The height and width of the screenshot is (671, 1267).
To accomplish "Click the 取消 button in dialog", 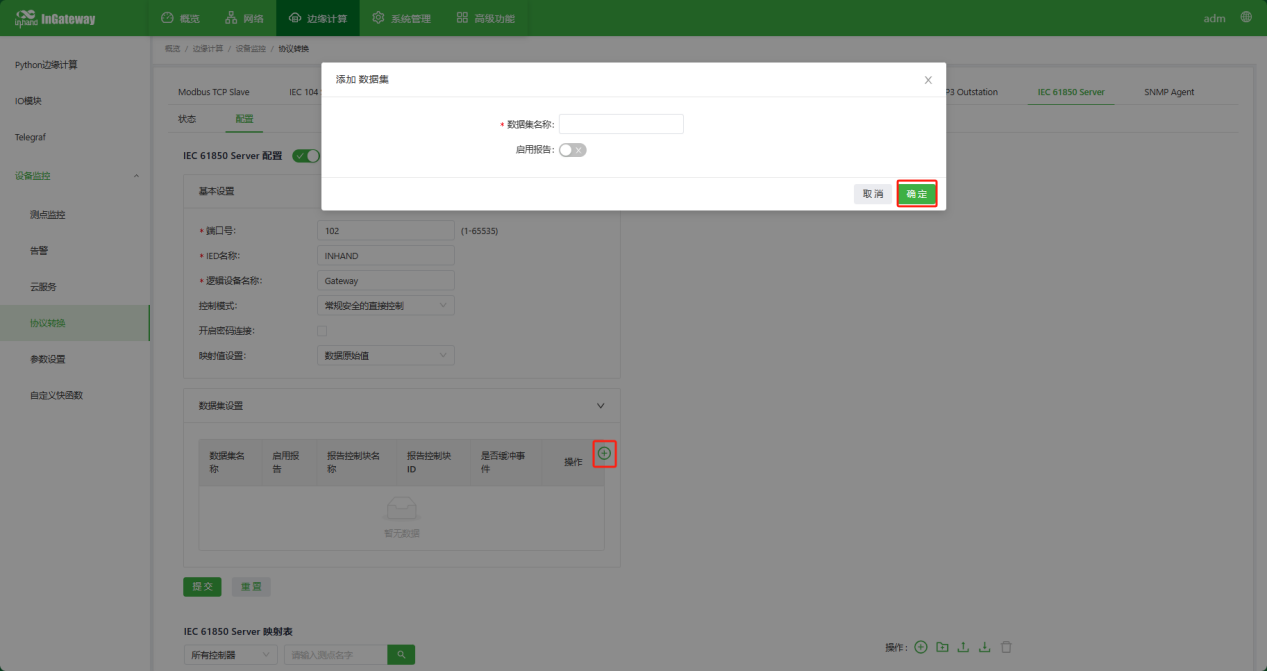I will pyautogui.click(x=873, y=194).
